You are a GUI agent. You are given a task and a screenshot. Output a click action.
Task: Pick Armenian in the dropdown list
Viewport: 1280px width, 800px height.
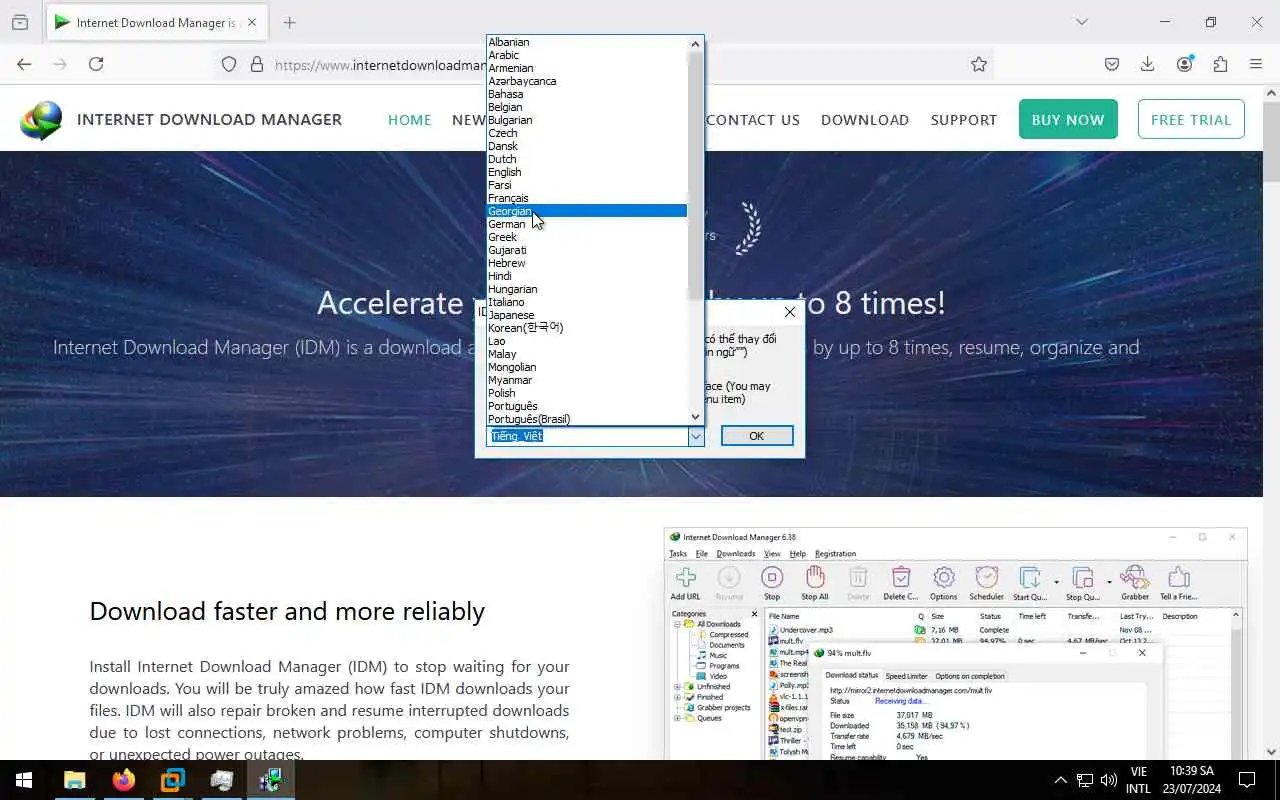pos(587,68)
